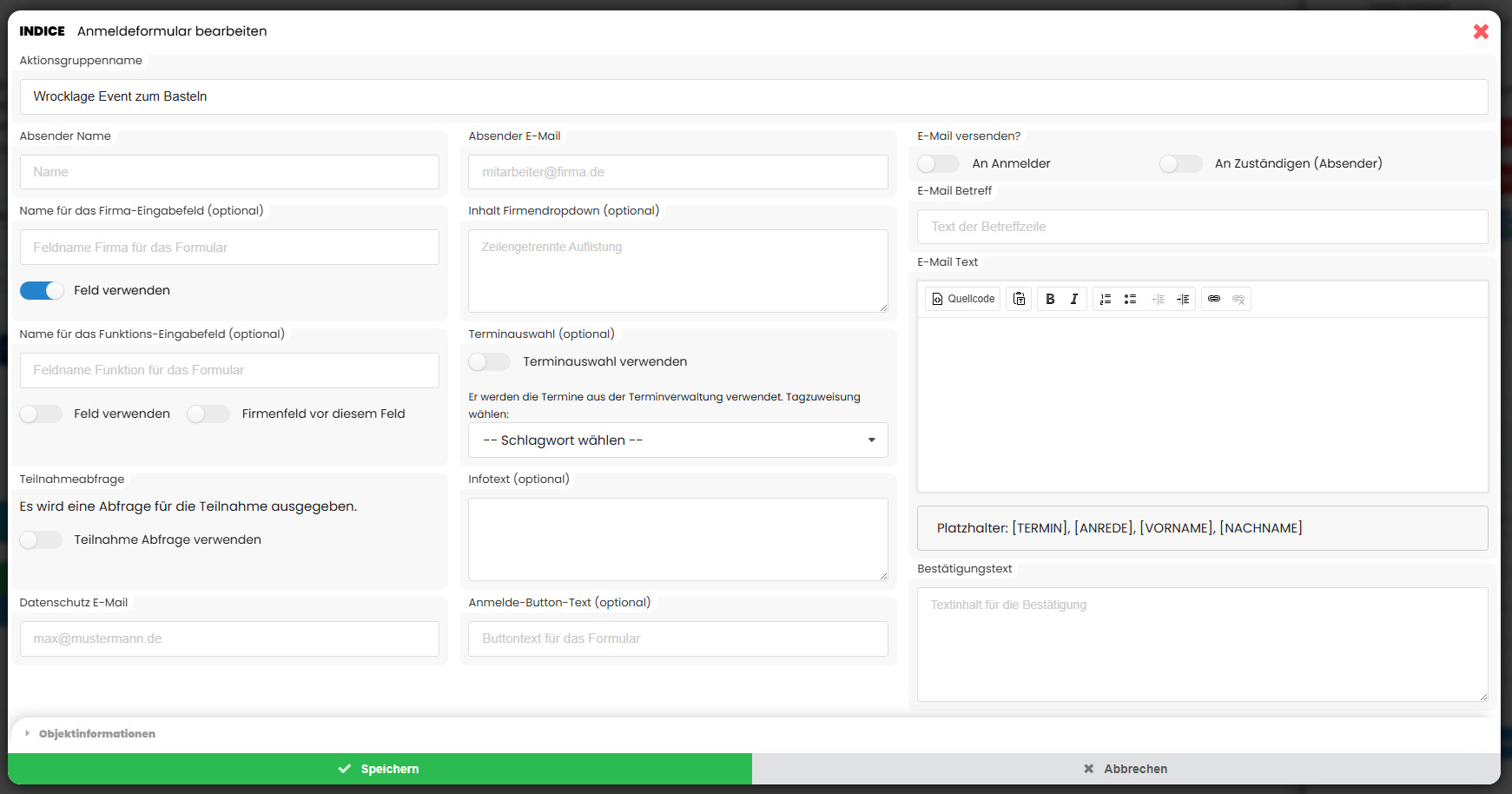The image size is (1512, 794).
Task: Disable the Firma 'Feld verwenden' toggle
Action: (42, 291)
